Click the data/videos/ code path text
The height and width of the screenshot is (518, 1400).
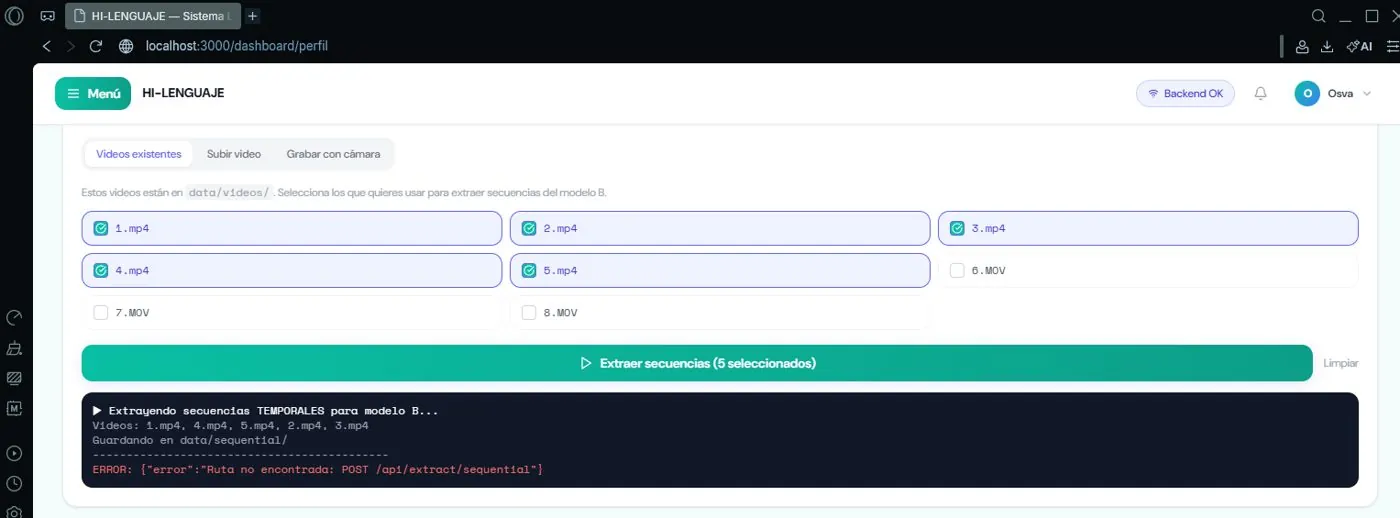tap(229, 192)
